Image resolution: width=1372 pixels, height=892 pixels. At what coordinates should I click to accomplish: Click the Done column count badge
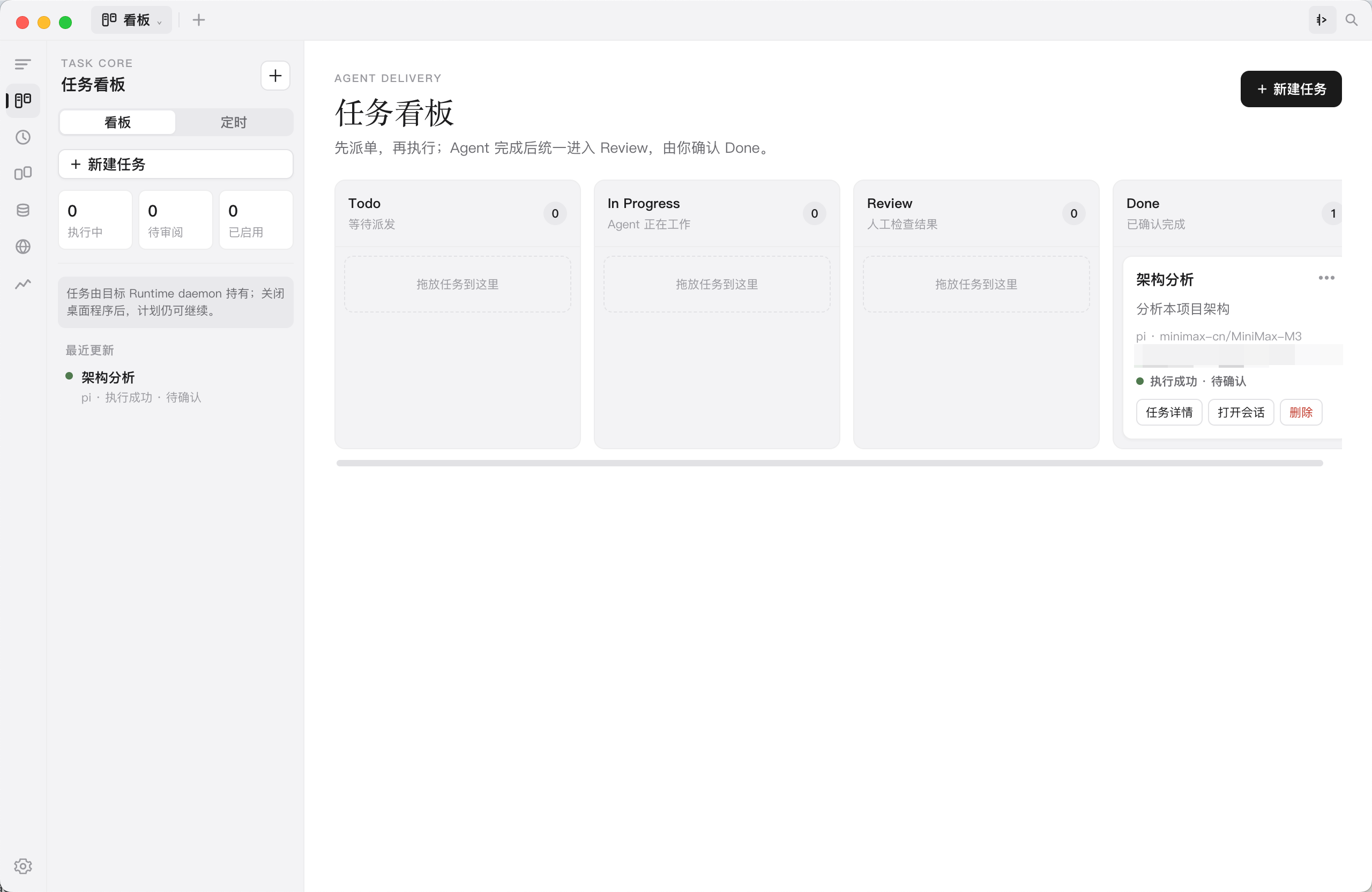(1332, 214)
